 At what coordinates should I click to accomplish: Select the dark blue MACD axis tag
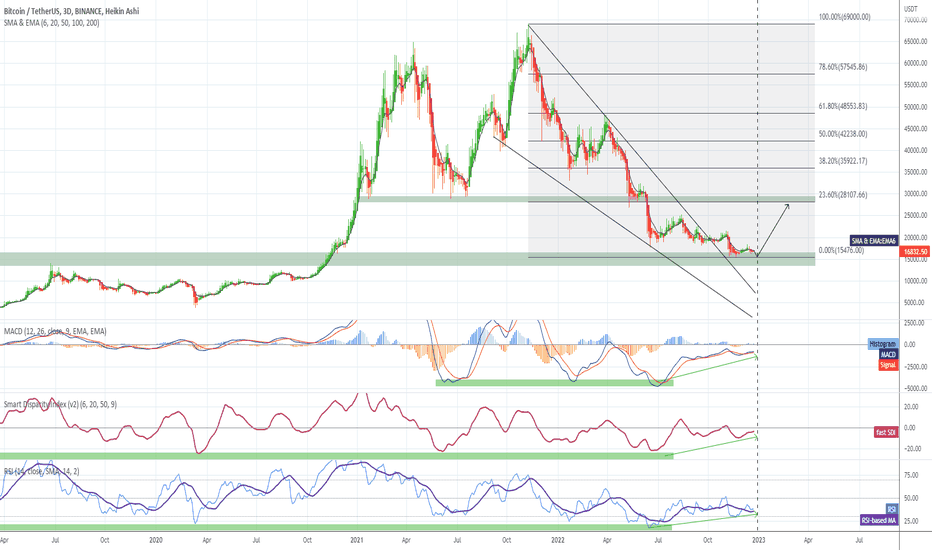click(888, 354)
